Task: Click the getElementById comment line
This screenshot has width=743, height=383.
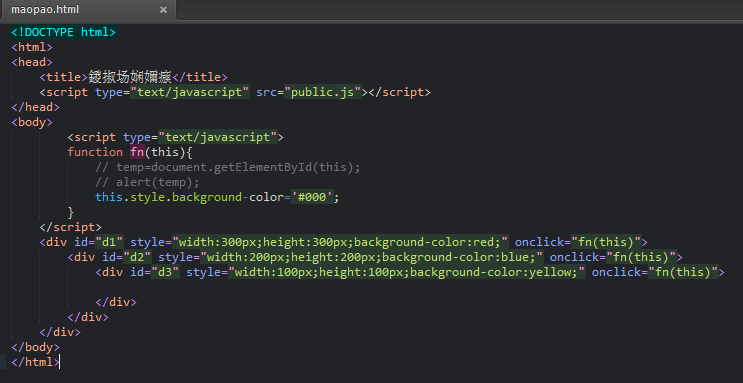Action: click(228, 167)
